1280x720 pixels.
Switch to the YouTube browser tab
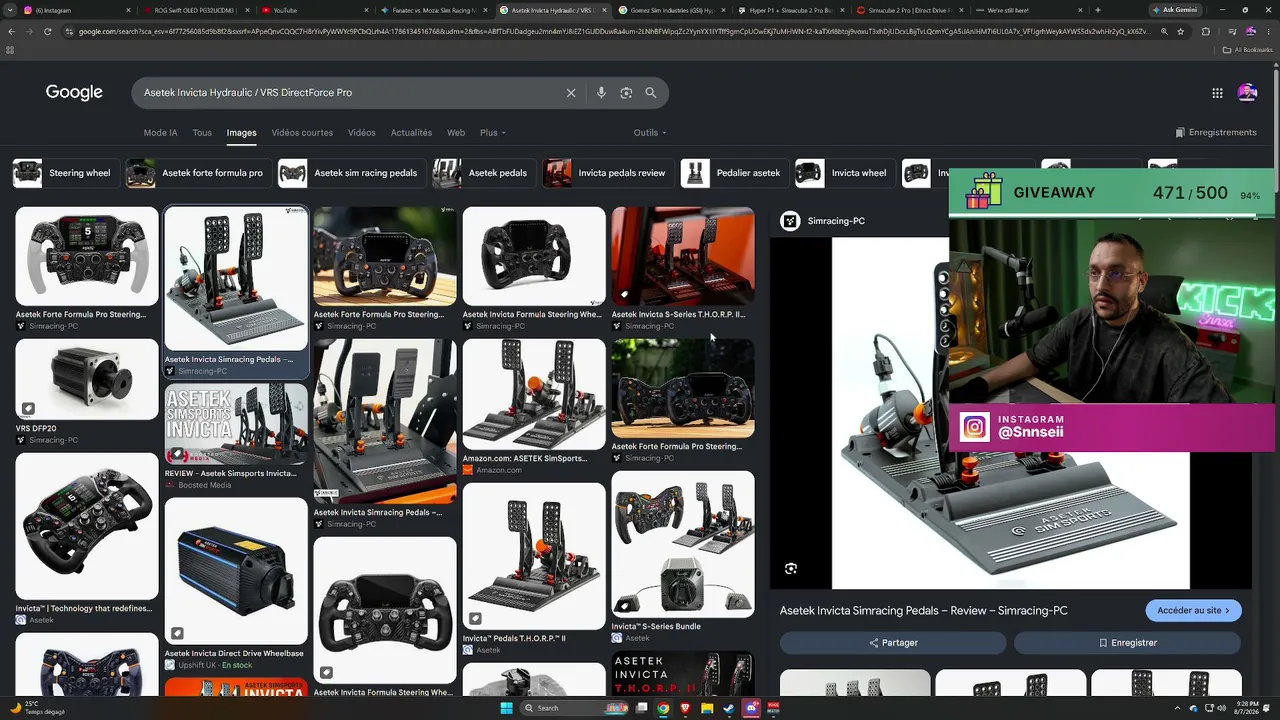coord(315,10)
